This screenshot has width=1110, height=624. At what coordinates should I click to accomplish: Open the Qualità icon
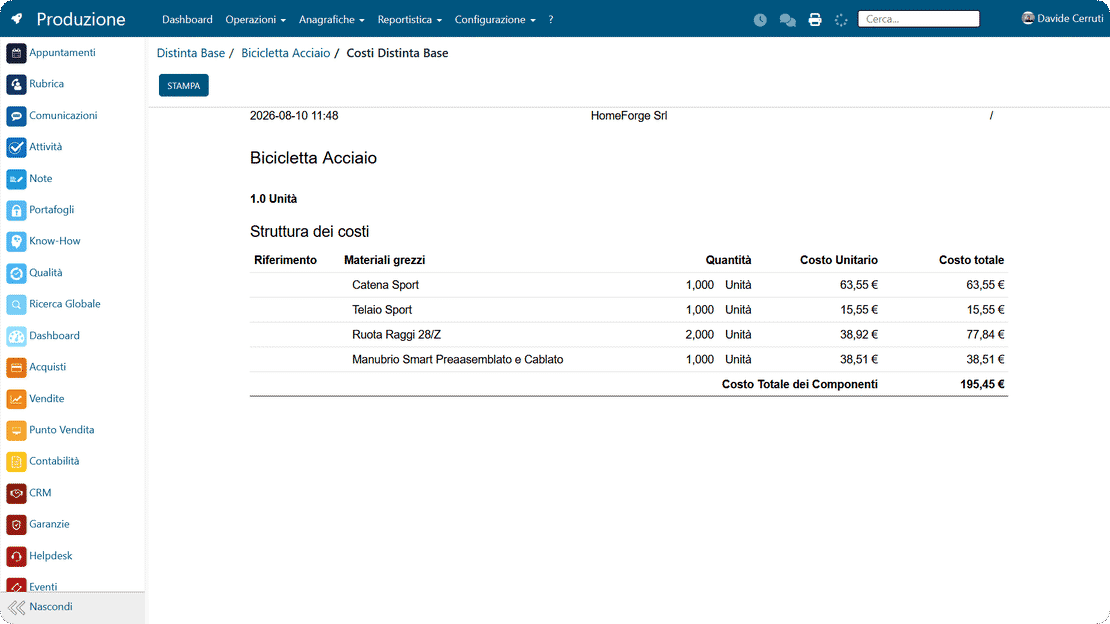click(x=16, y=273)
